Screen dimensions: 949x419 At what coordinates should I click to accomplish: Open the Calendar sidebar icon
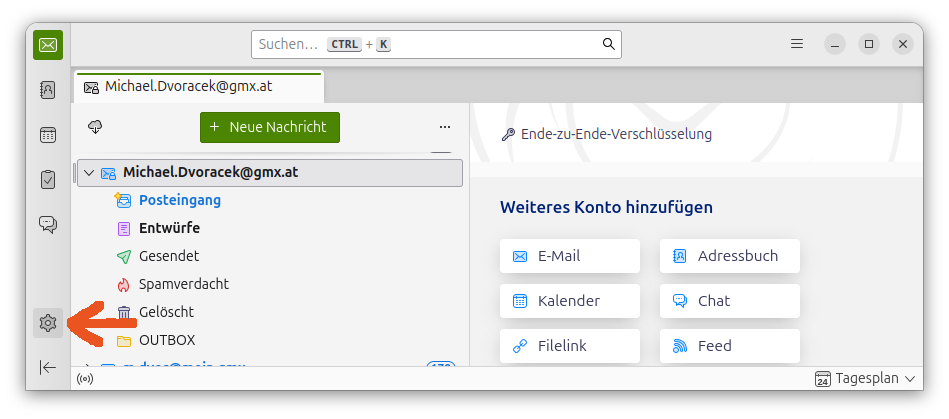[47, 135]
